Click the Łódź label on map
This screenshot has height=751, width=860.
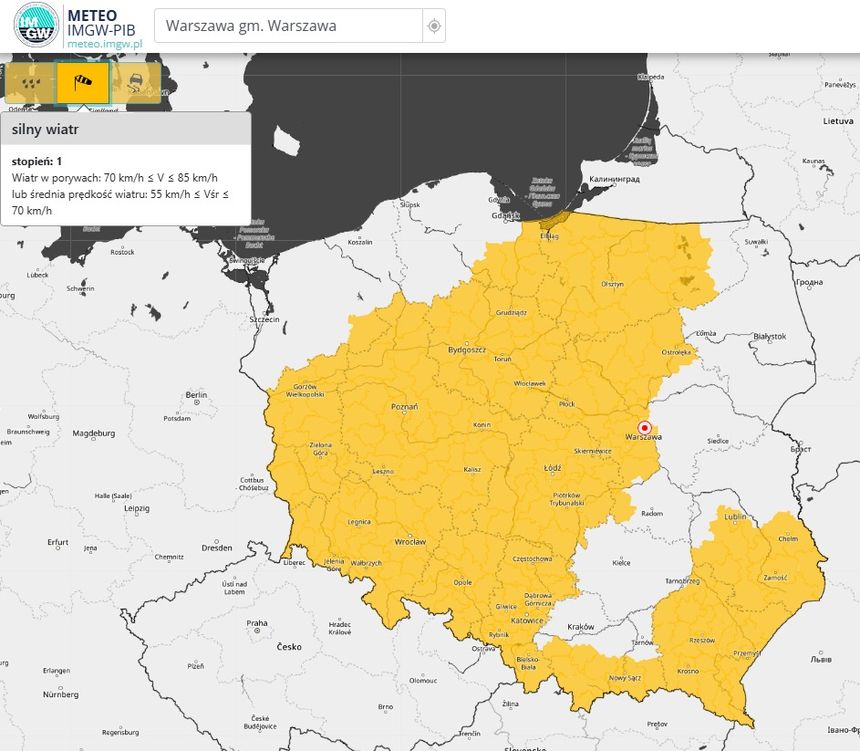pyautogui.click(x=552, y=468)
